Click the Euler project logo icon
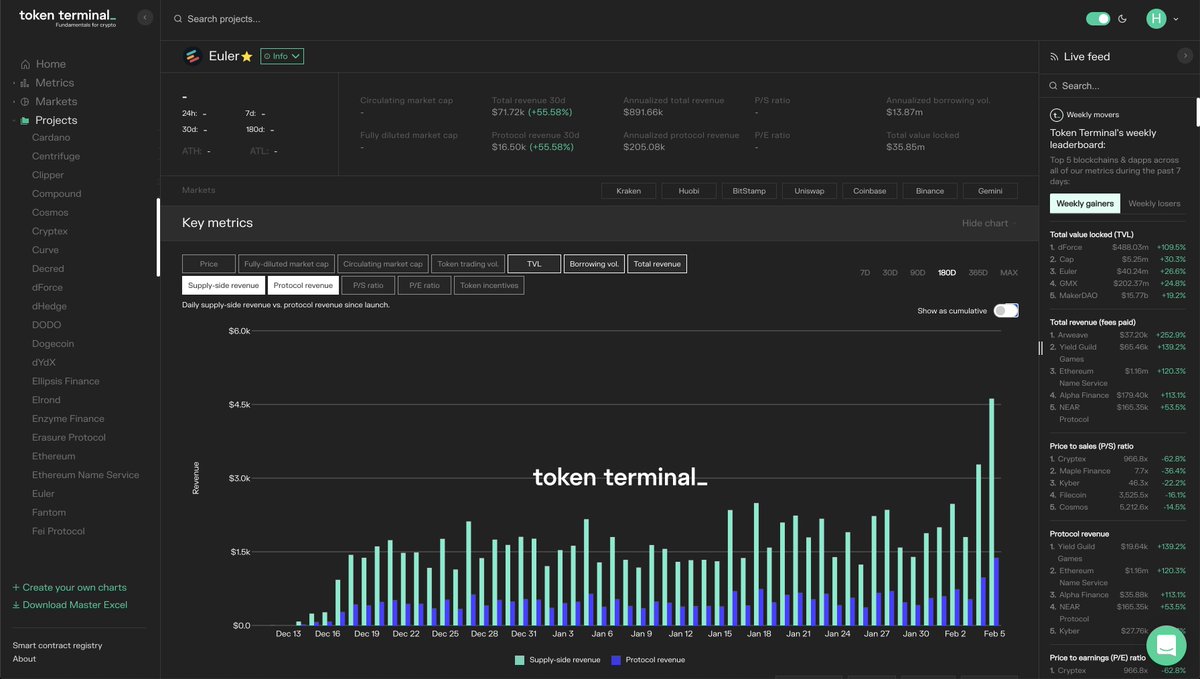The height and width of the screenshot is (679, 1200). tap(192, 56)
